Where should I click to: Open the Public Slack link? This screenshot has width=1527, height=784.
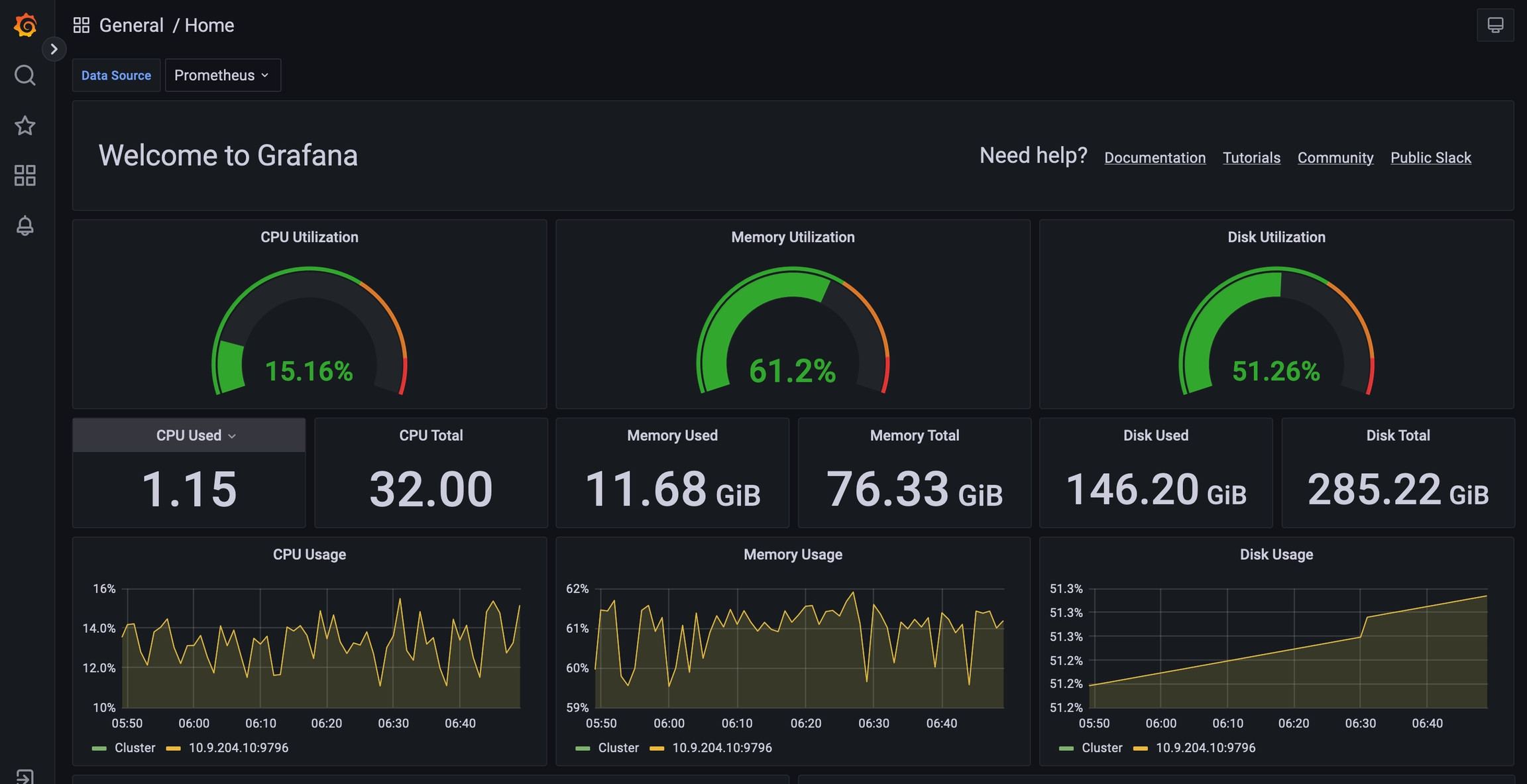coord(1430,158)
